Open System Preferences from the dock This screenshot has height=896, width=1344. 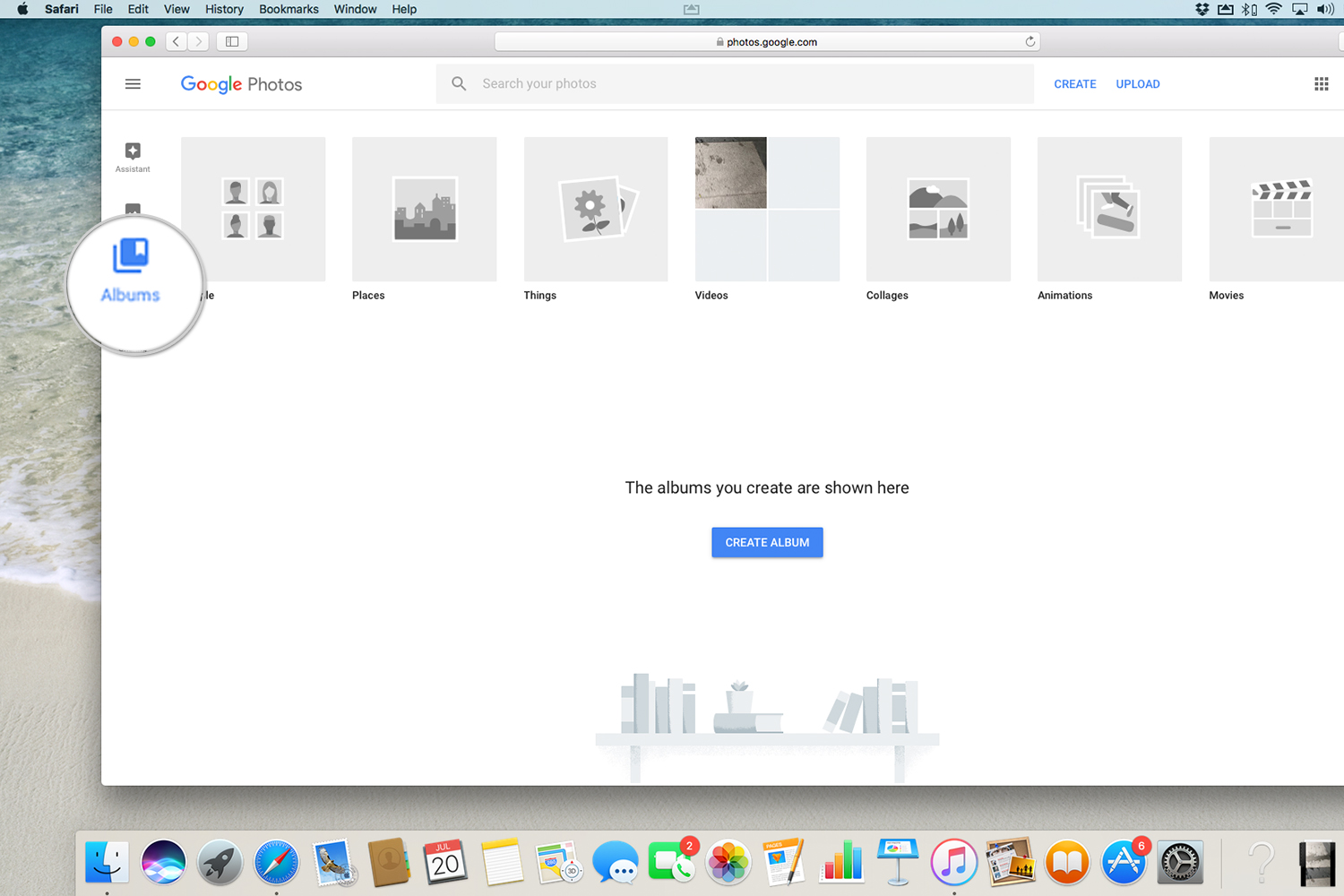(1179, 863)
